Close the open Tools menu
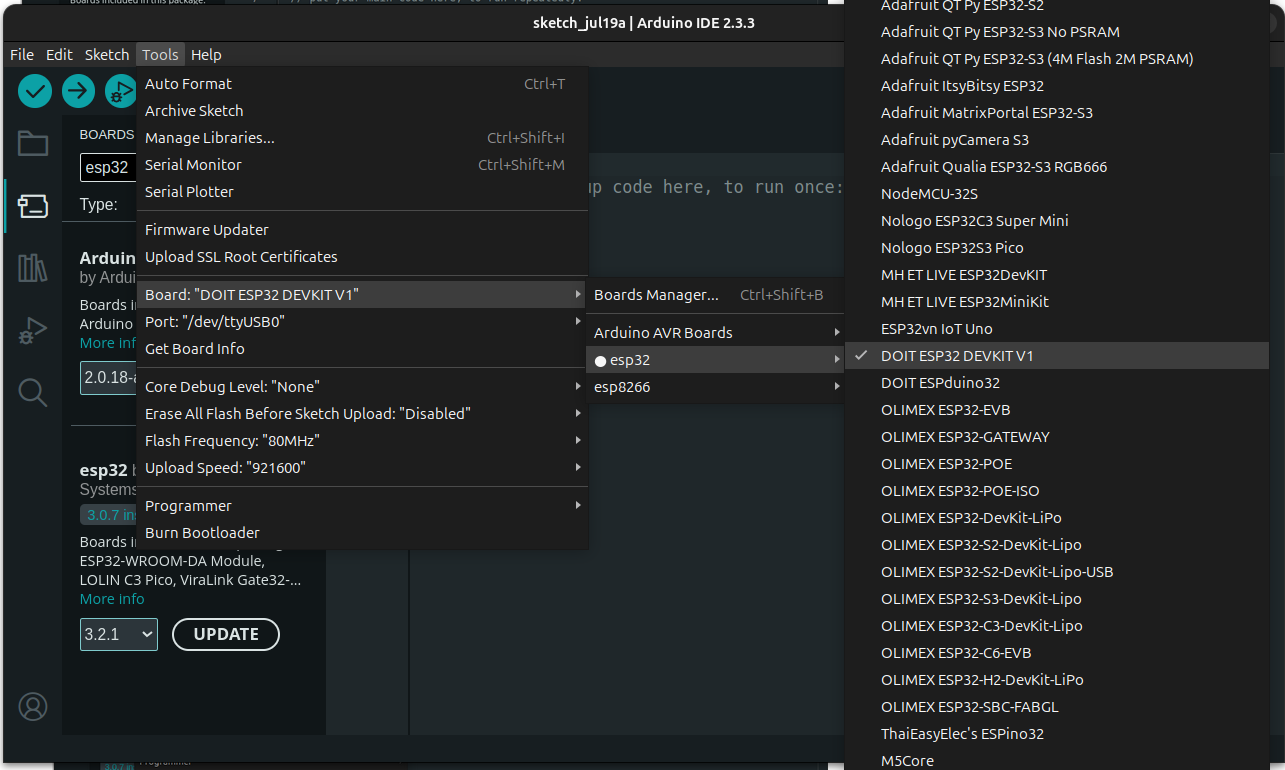The image size is (1285, 770). pos(160,55)
